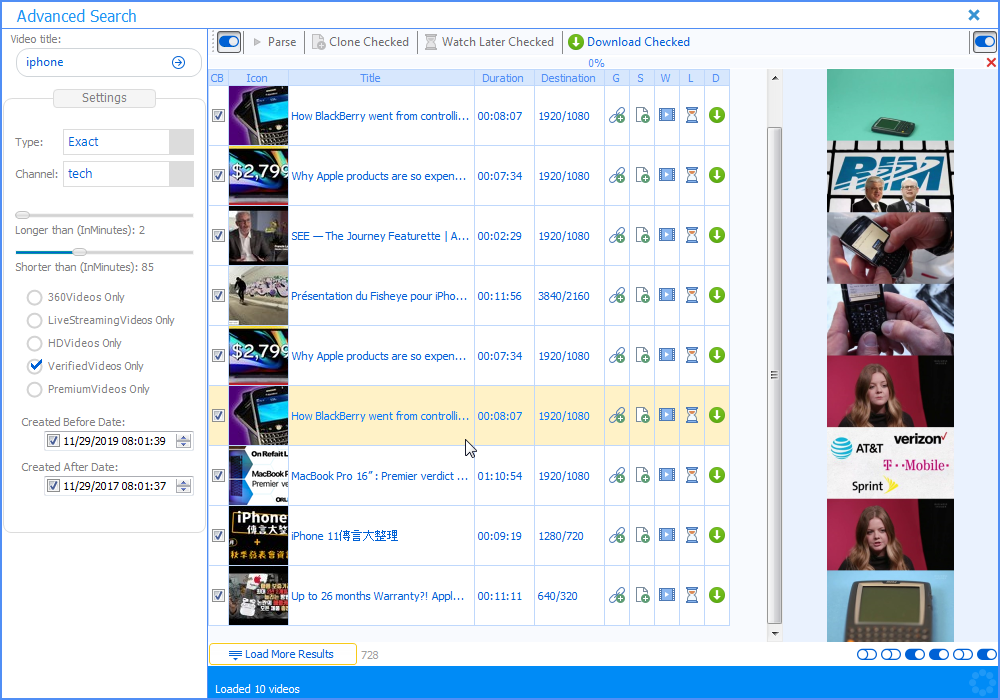Uncheck Created Before Date checkbox

[x=54, y=441]
